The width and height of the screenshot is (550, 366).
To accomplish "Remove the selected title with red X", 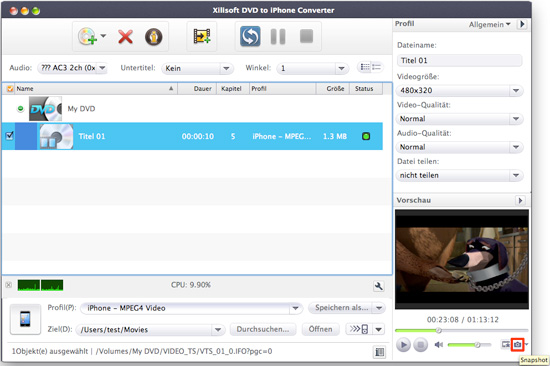I will point(125,36).
